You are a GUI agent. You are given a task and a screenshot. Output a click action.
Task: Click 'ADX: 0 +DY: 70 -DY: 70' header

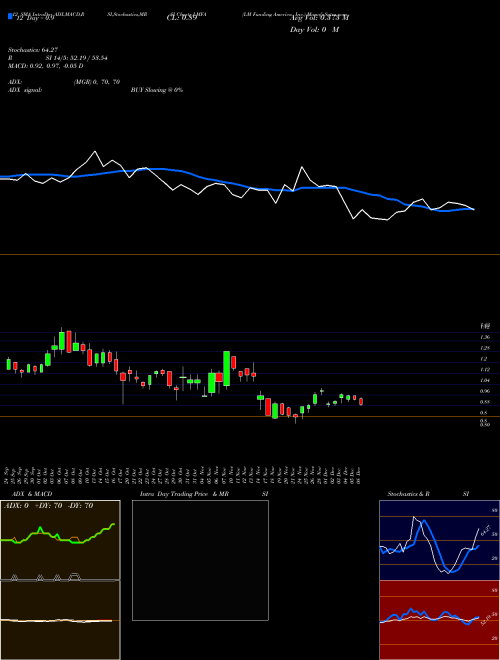pos(48,506)
